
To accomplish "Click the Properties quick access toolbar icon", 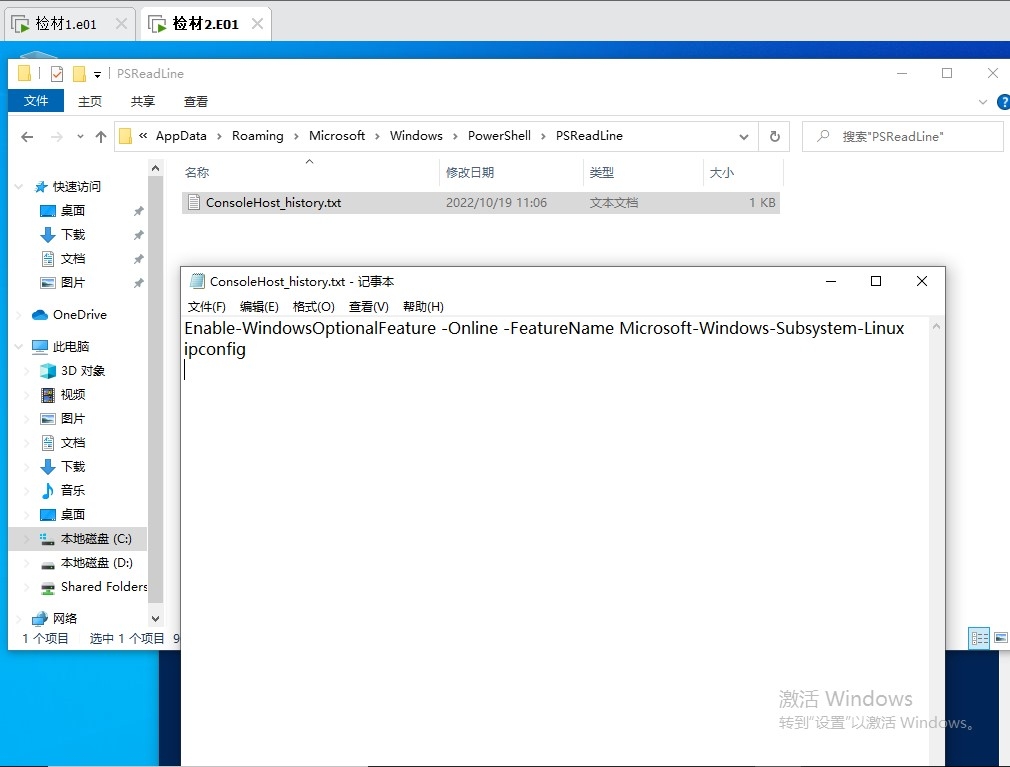I will [x=57, y=74].
